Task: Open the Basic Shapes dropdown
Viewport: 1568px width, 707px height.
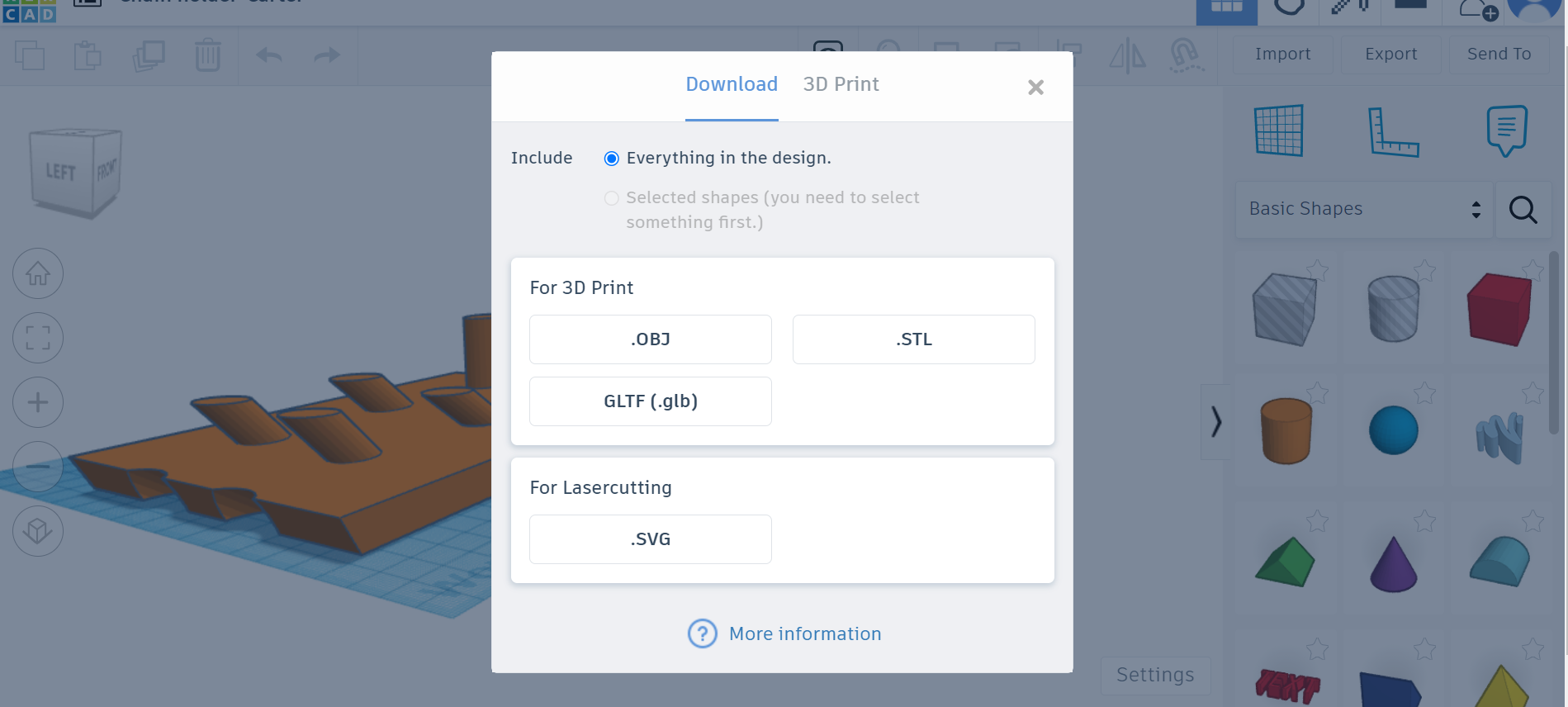Action: tap(1364, 210)
